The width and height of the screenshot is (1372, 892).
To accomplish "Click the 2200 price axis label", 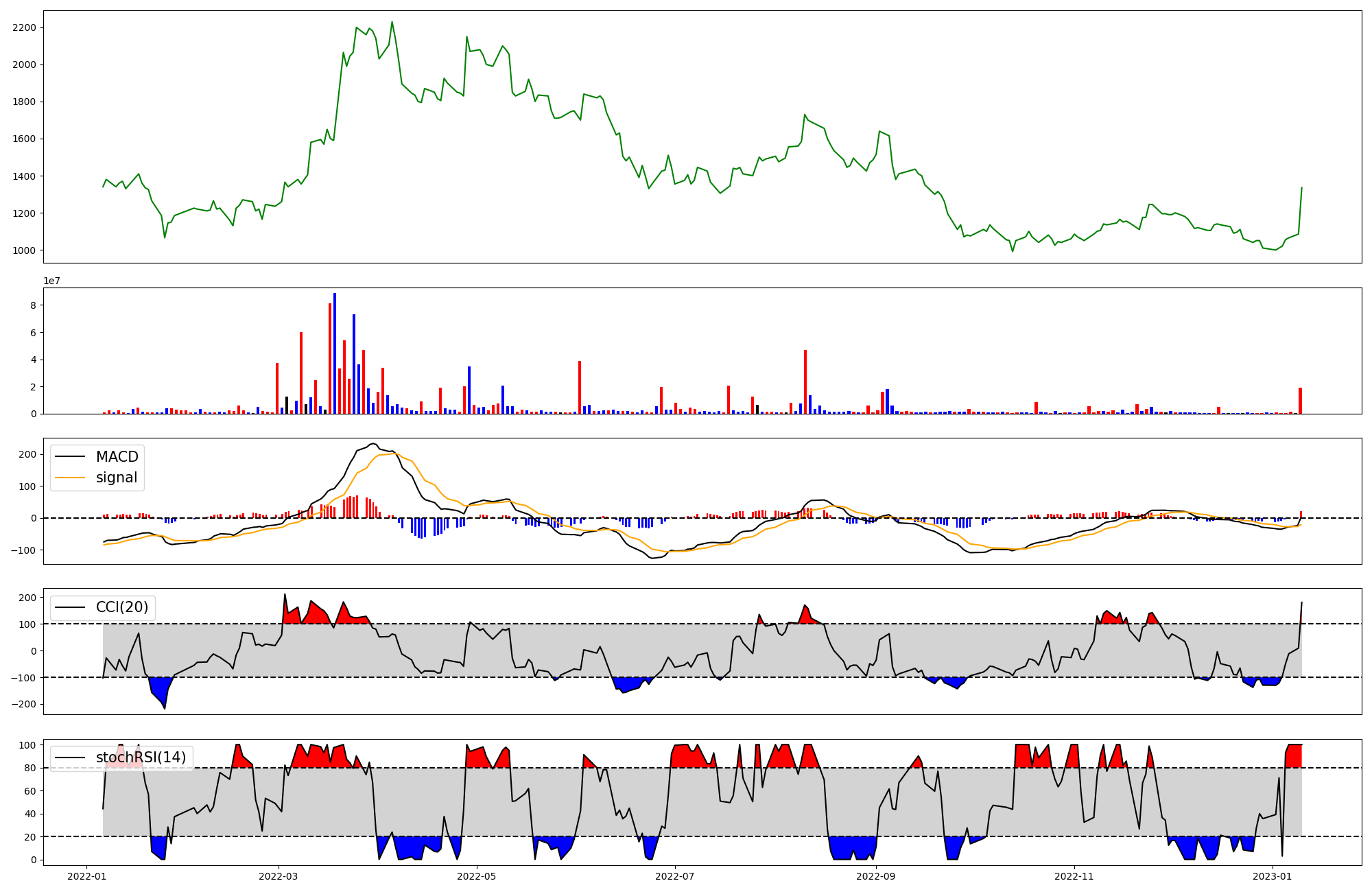I will click(x=25, y=27).
